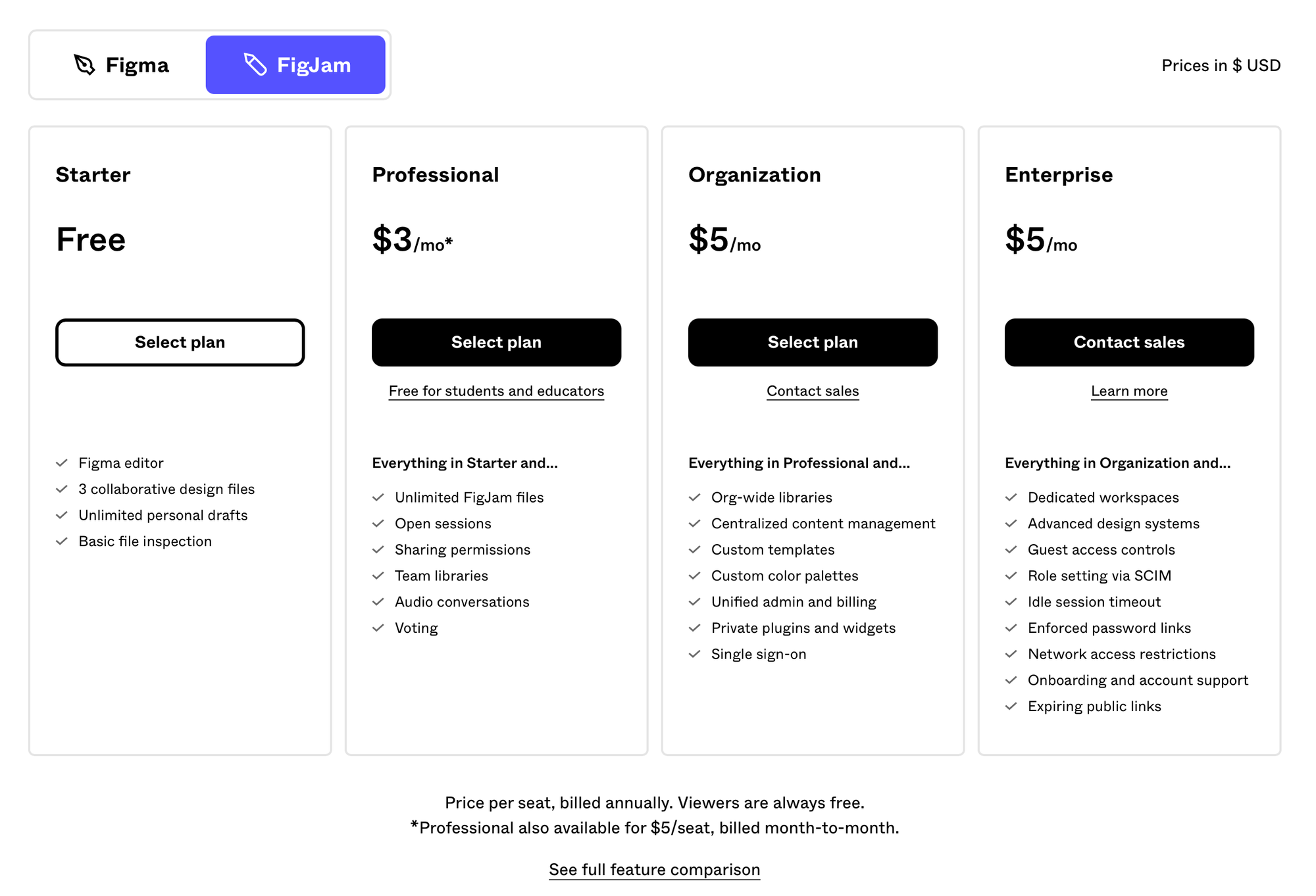
Task: Click checkmark icon beside Dedicated workspaces
Action: [x=1011, y=497]
